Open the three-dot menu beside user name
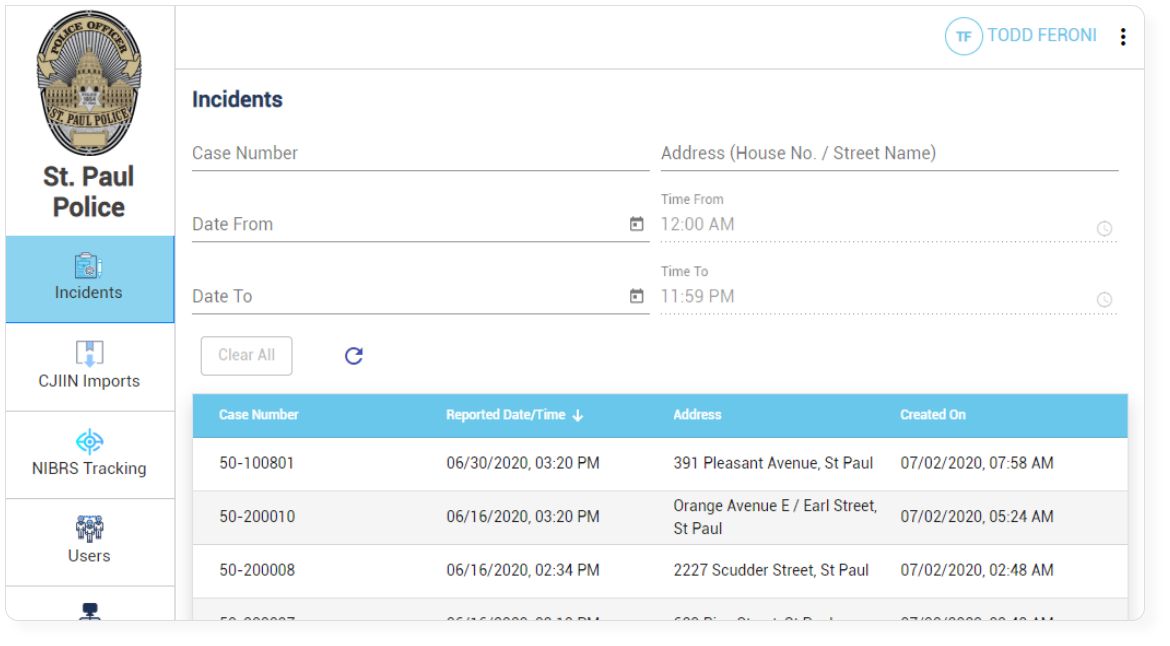The image size is (1170, 646). coord(1122,37)
